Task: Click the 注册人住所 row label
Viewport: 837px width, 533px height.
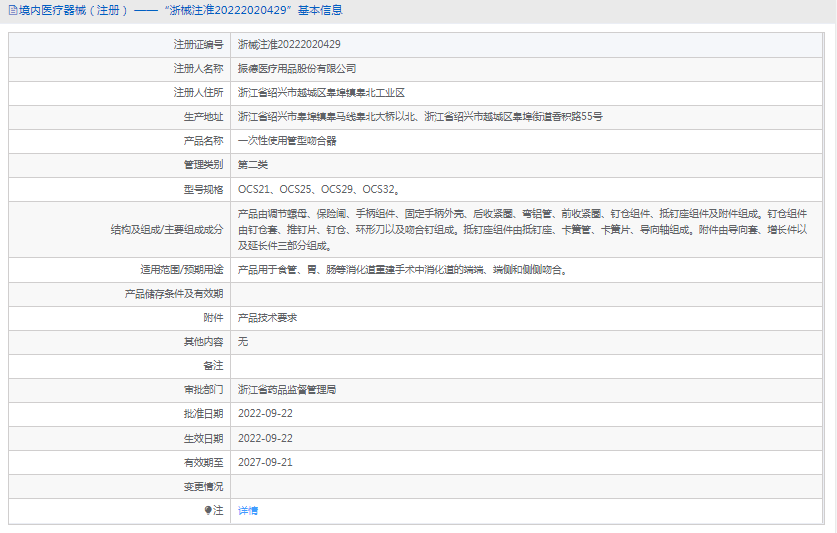Action: (x=199, y=92)
